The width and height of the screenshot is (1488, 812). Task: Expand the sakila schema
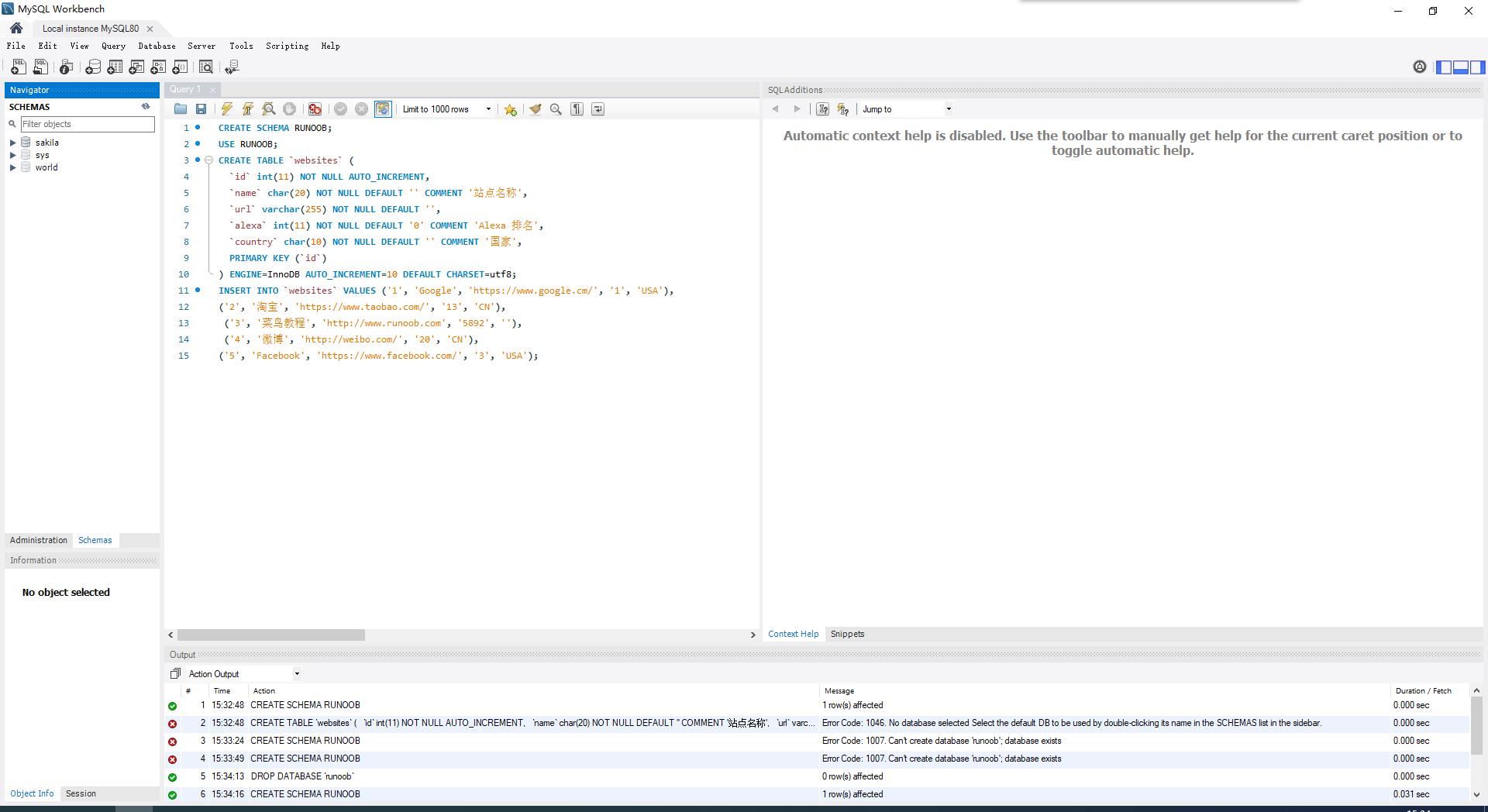(12, 143)
